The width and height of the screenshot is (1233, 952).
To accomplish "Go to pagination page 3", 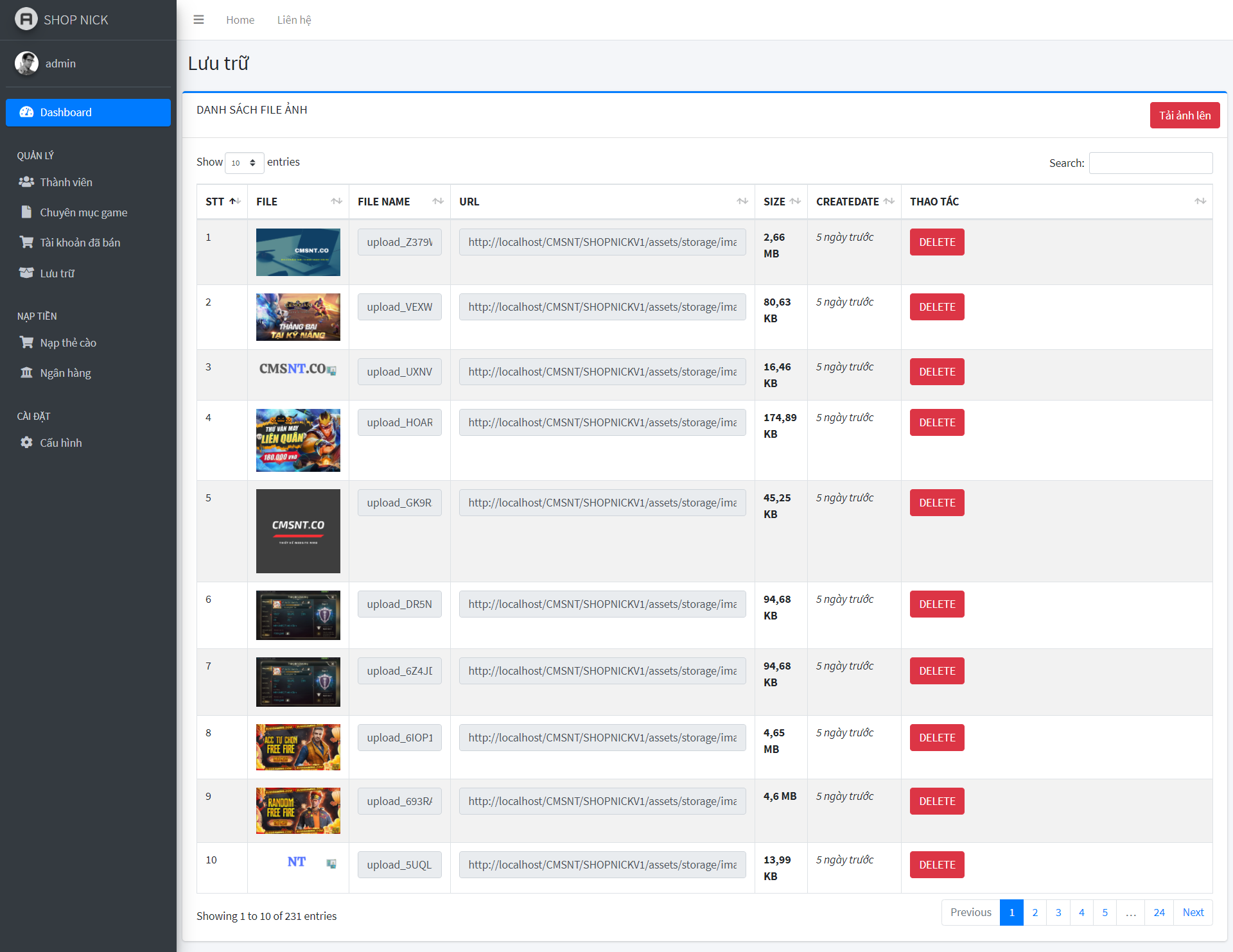I will [x=1058, y=912].
